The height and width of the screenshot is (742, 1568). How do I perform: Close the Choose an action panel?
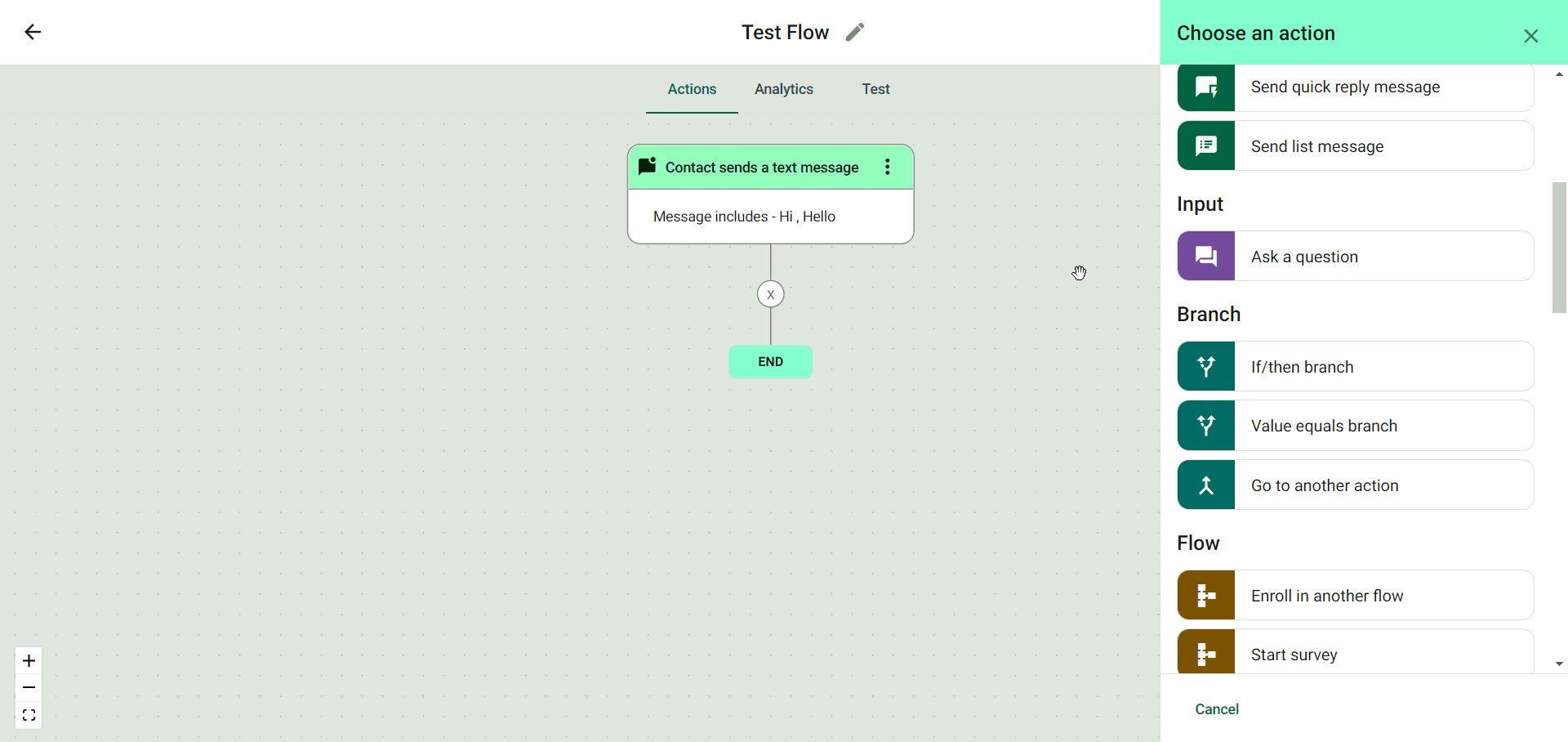tap(1530, 36)
